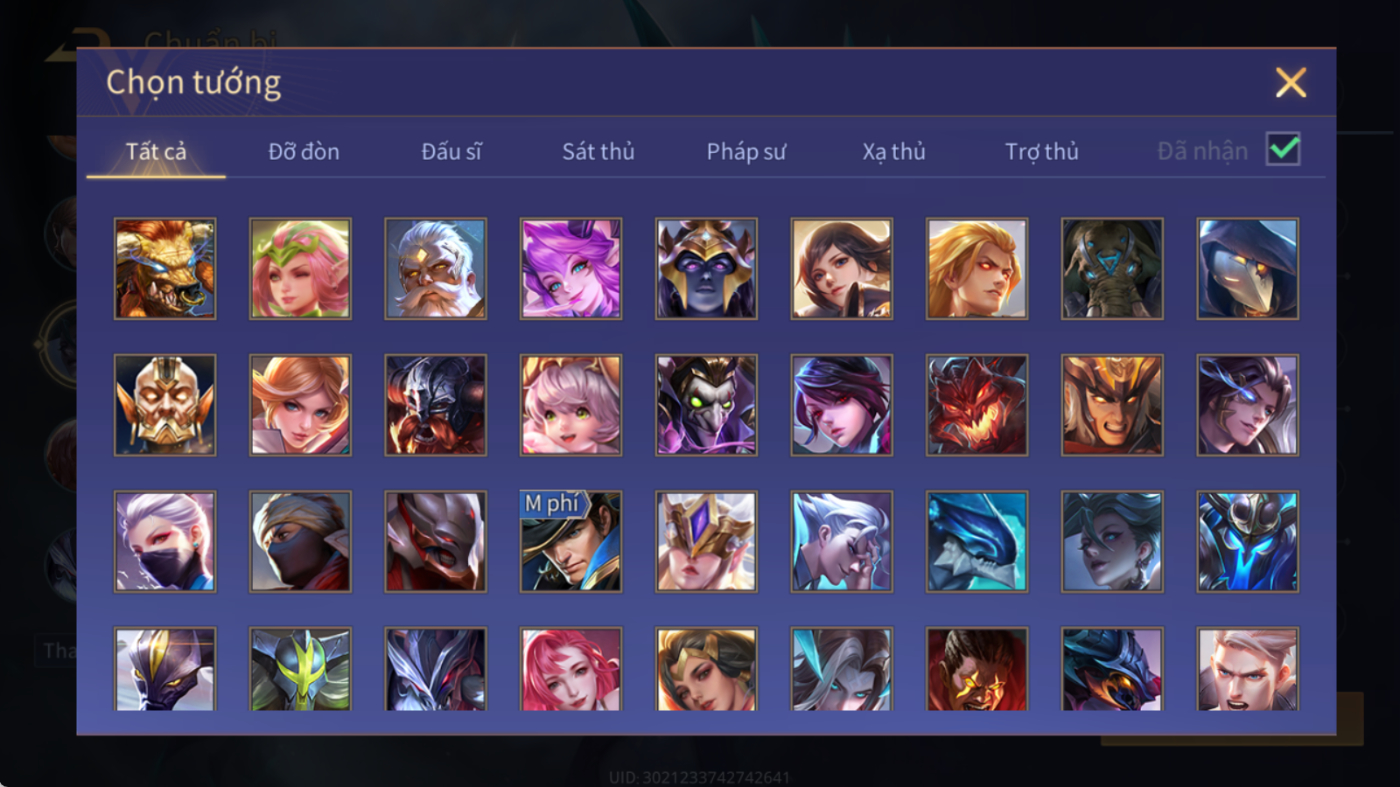Select the Tất cả tab
This screenshot has width=1400, height=787.
(156, 151)
